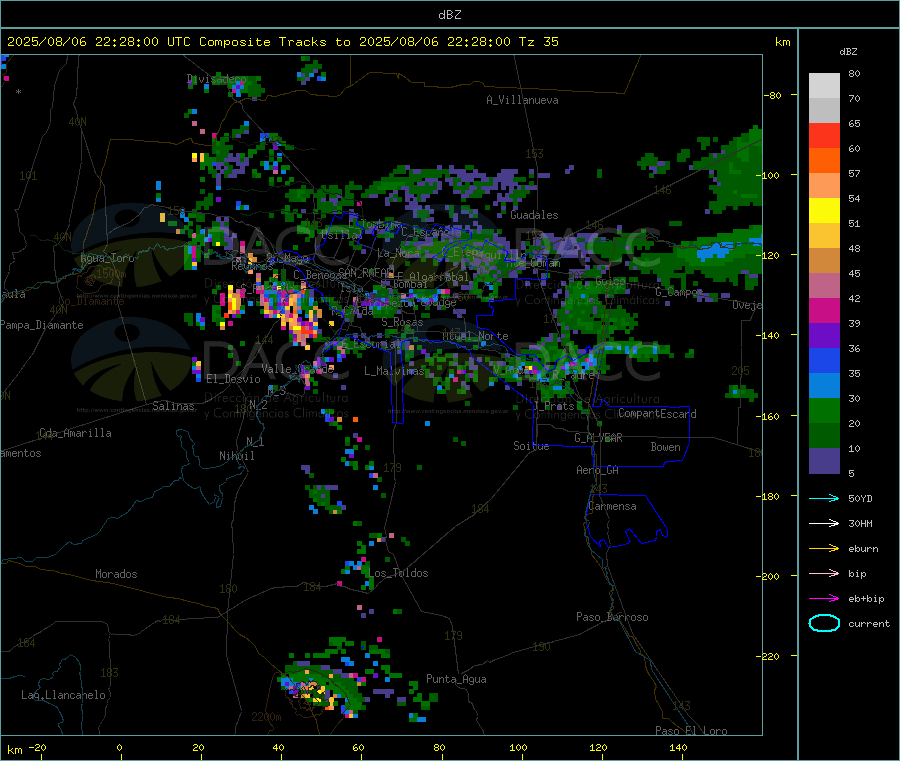This screenshot has width=900, height=761.
Task: Select the purple 36-39 dBZ swatch
Action: [x=824, y=336]
